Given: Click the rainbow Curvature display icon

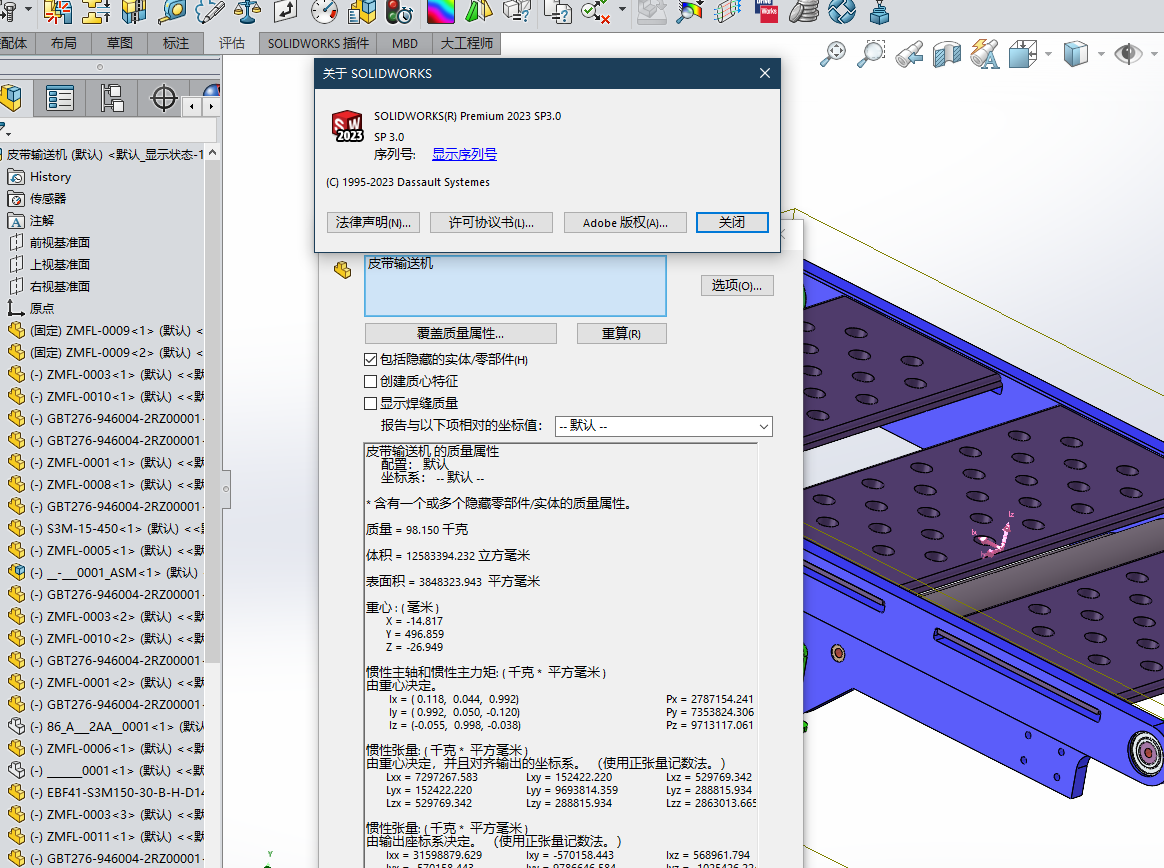Looking at the screenshot, I should point(441,11).
